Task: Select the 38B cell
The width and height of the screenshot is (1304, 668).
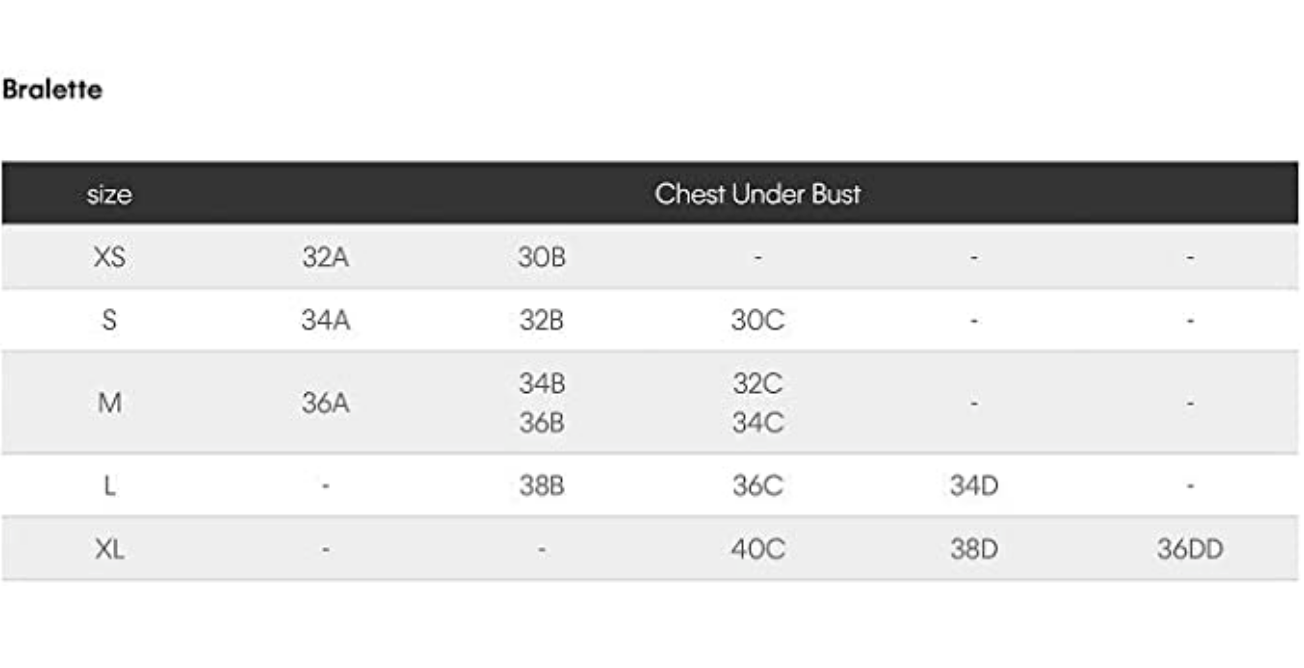Action: pos(541,486)
